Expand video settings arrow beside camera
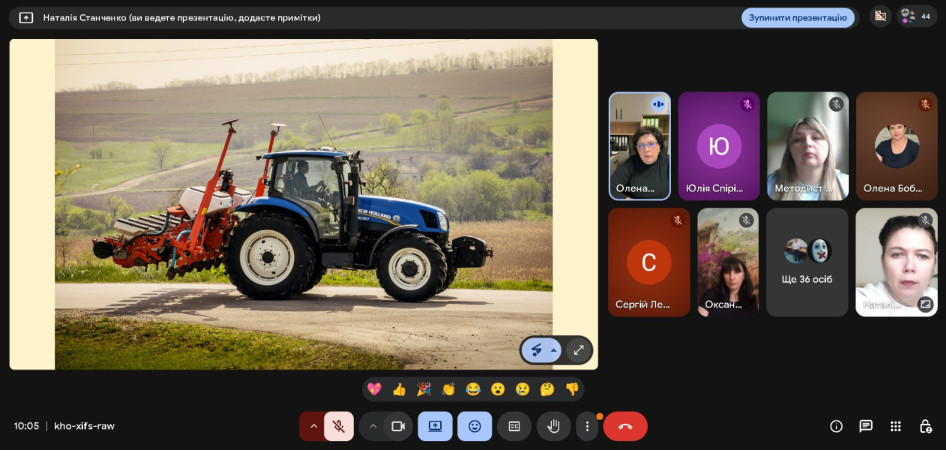Viewport: 946px width, 450px height. coord(372,426)
